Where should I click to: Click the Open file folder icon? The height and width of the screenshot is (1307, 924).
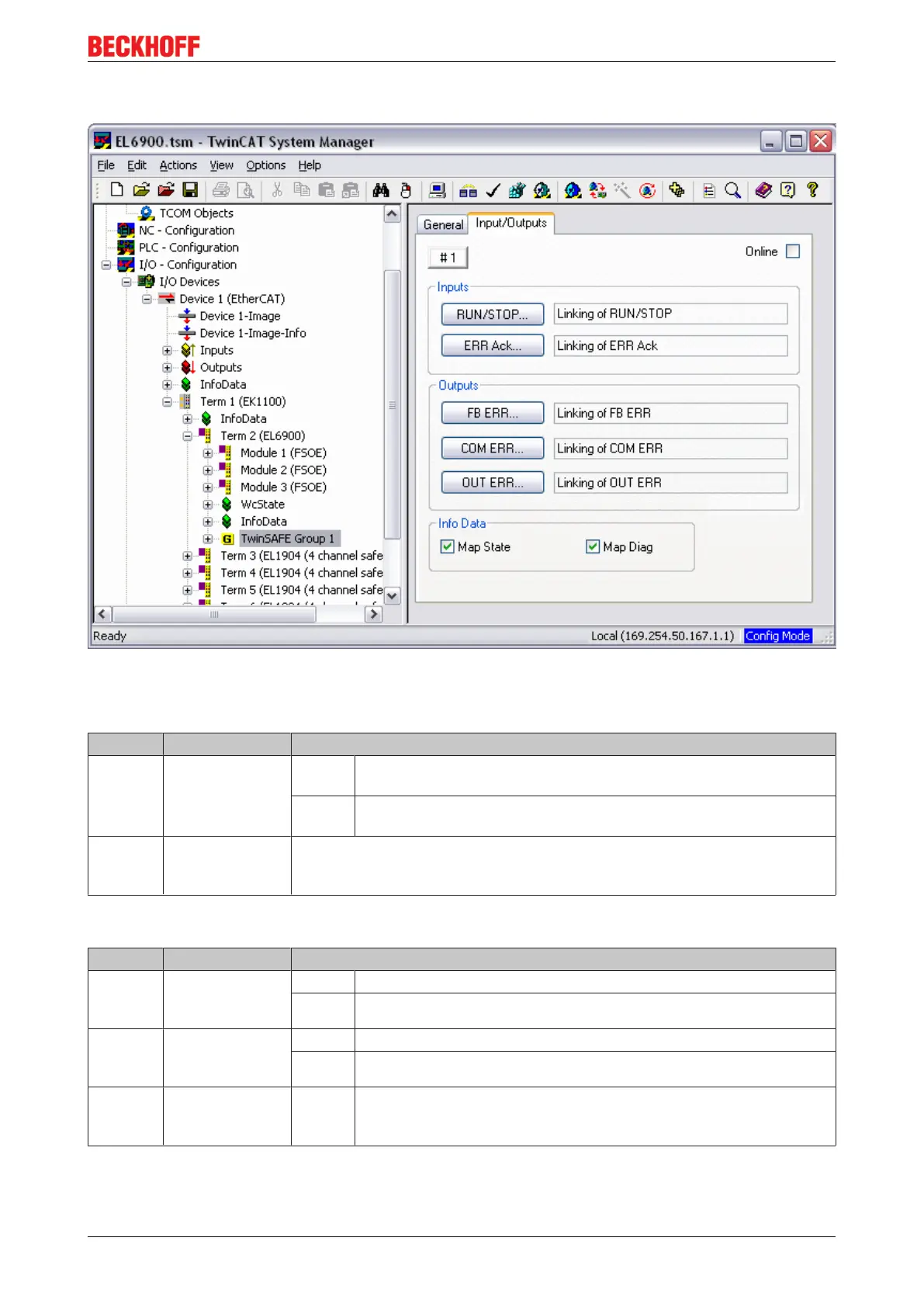point(141,190)
